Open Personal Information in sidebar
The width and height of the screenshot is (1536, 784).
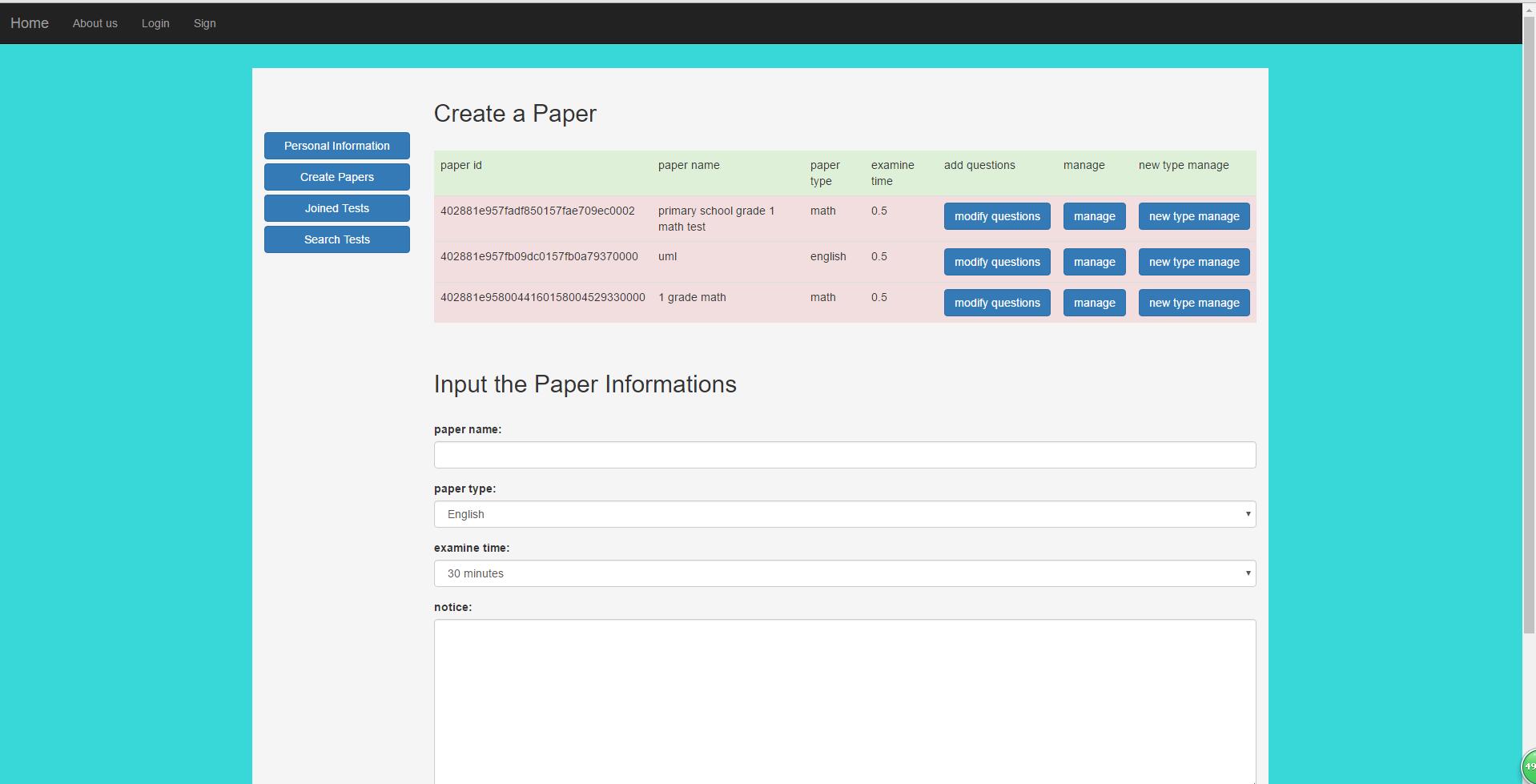[337, 146]
